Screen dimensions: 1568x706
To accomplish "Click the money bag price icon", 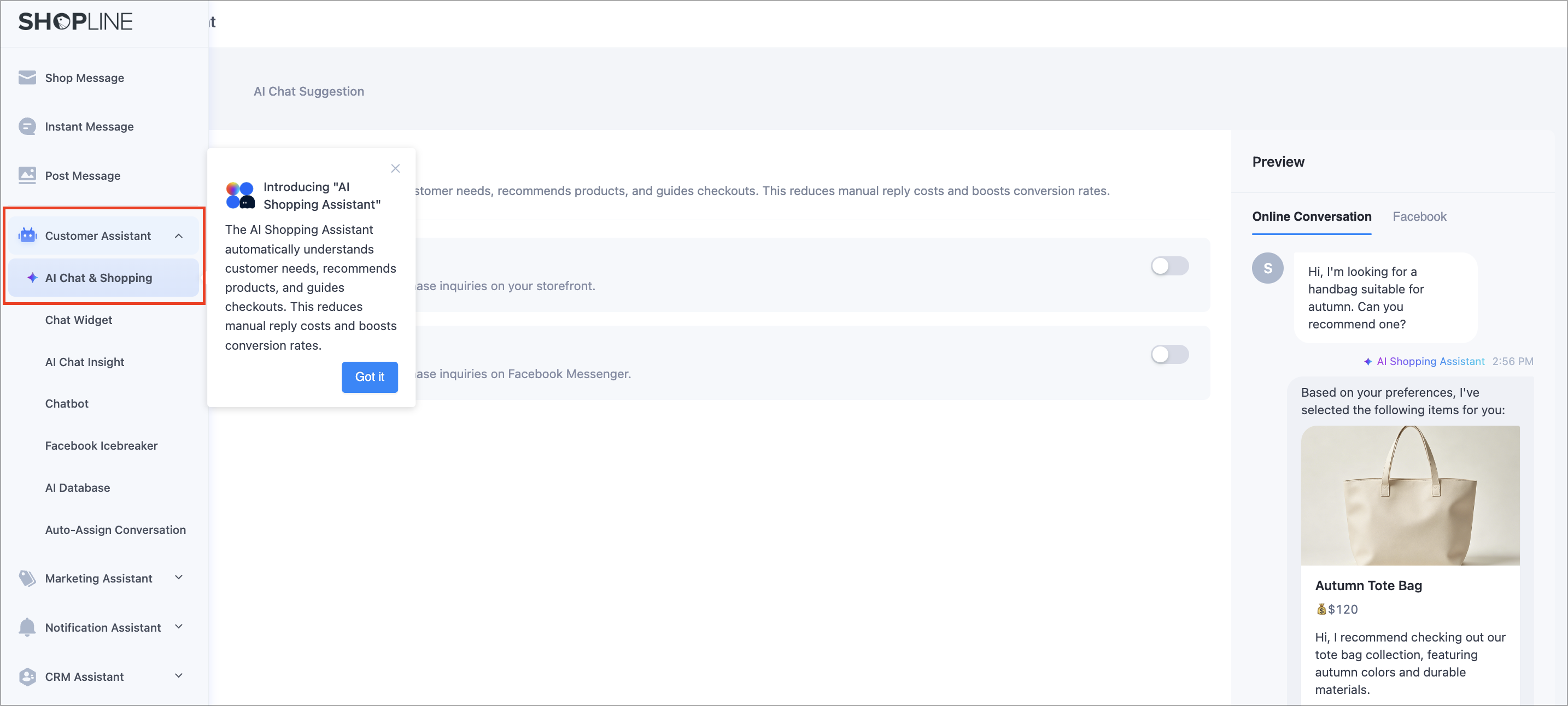I will (1321, 609).
